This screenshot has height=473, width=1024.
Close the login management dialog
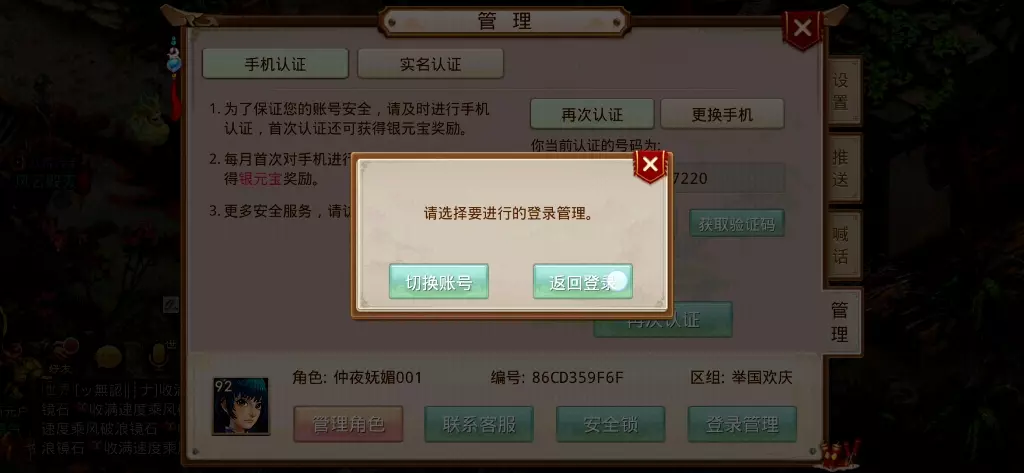click(x=650, y=166)
